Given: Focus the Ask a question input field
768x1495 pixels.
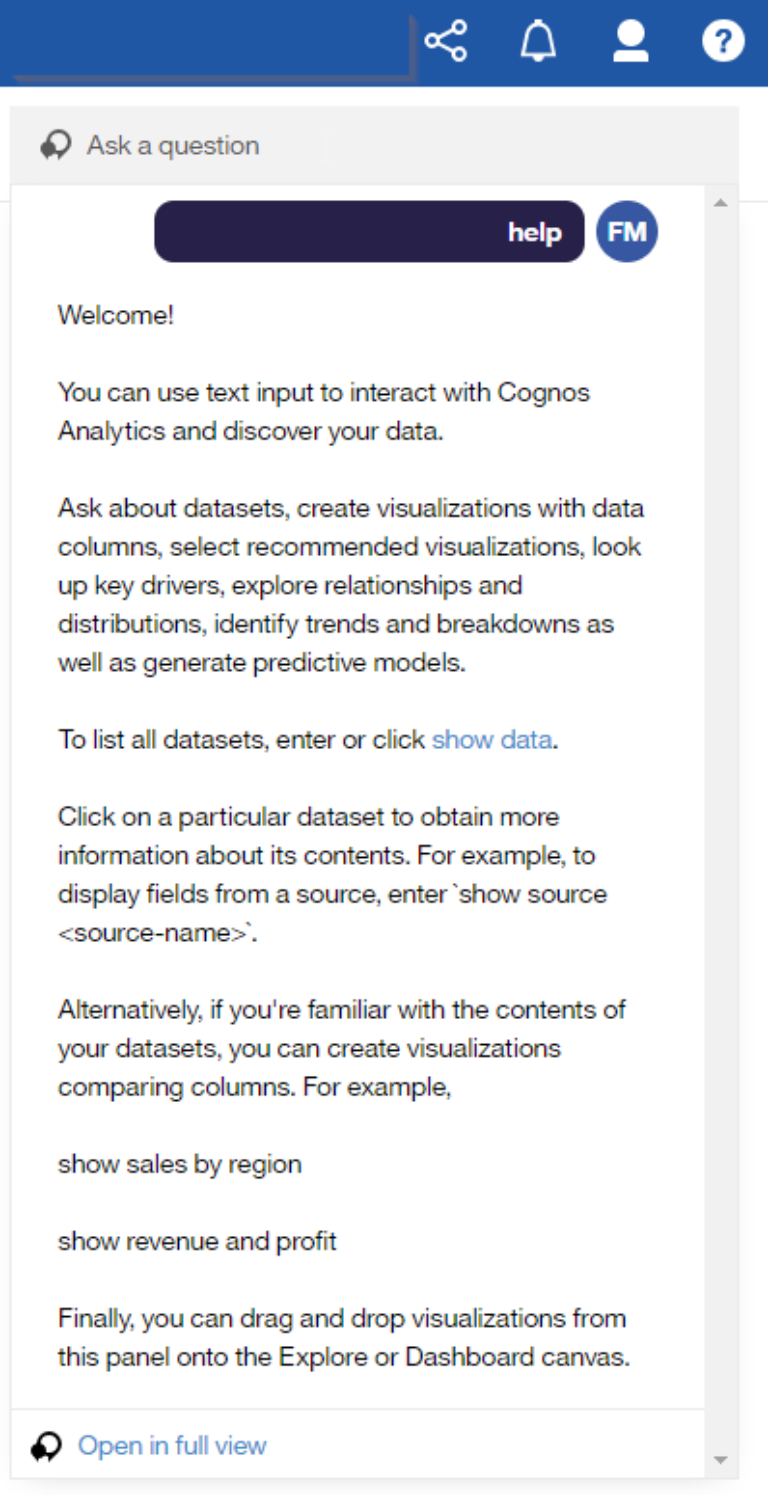Looking at the screenshot, I should coord(374,146).
